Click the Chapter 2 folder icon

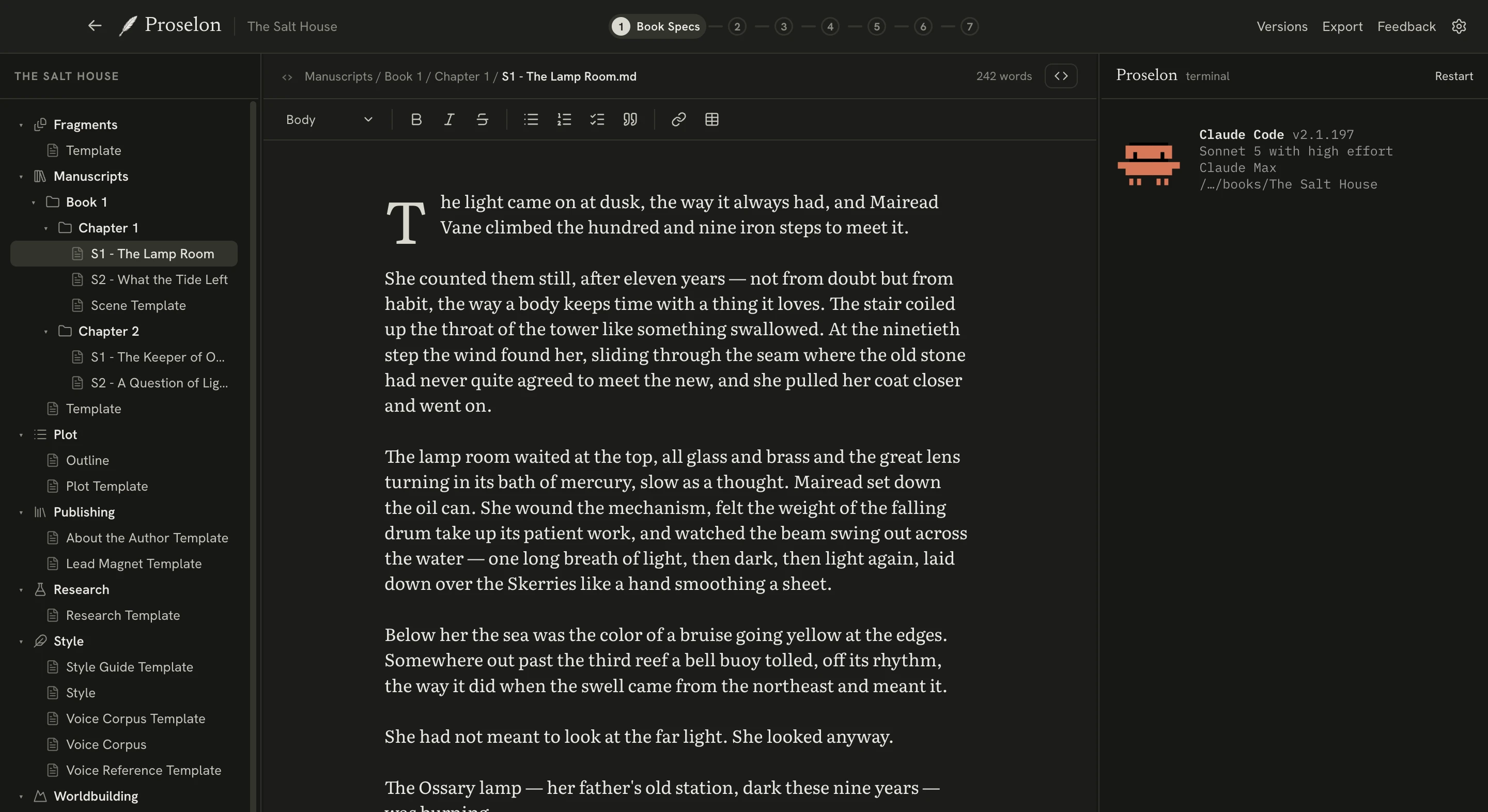(x=65, y=332)
